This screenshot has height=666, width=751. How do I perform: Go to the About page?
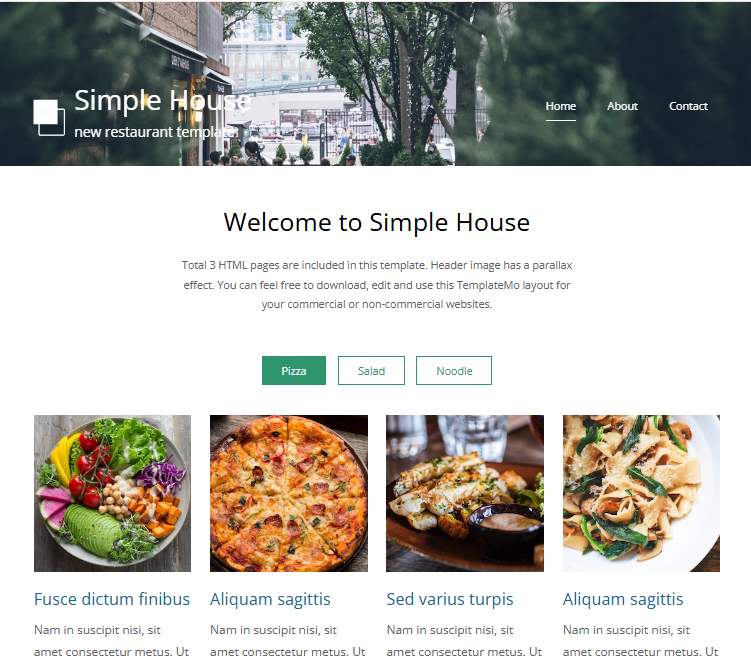click(622, 106)
